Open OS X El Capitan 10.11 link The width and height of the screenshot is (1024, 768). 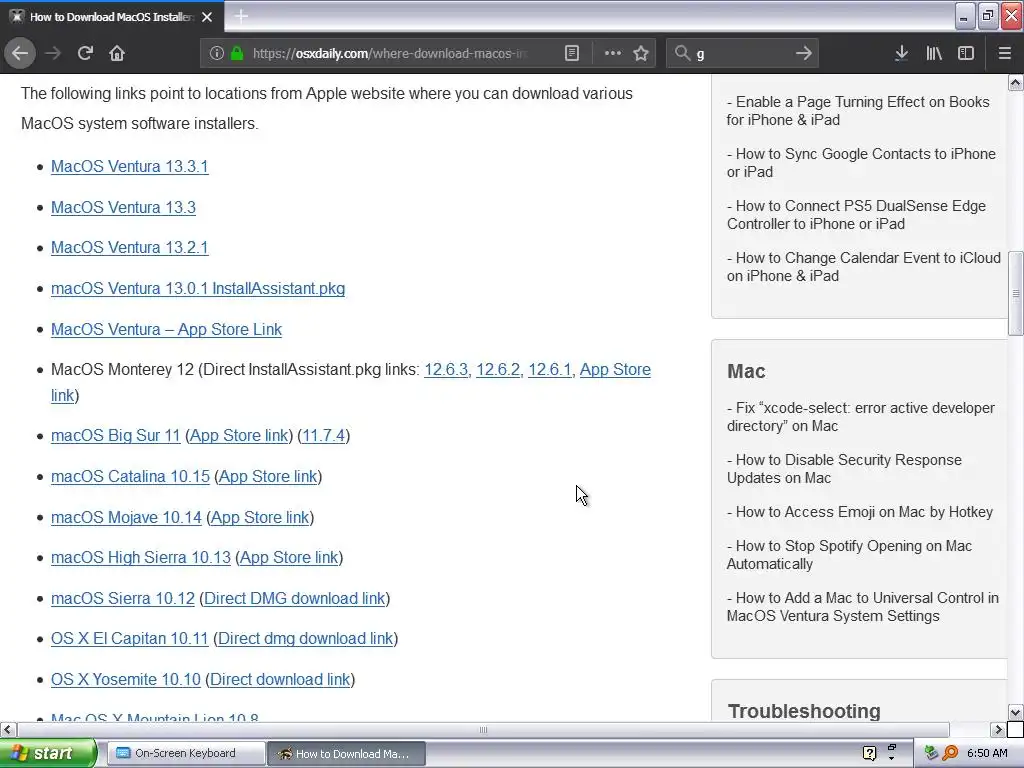(129, 639)
